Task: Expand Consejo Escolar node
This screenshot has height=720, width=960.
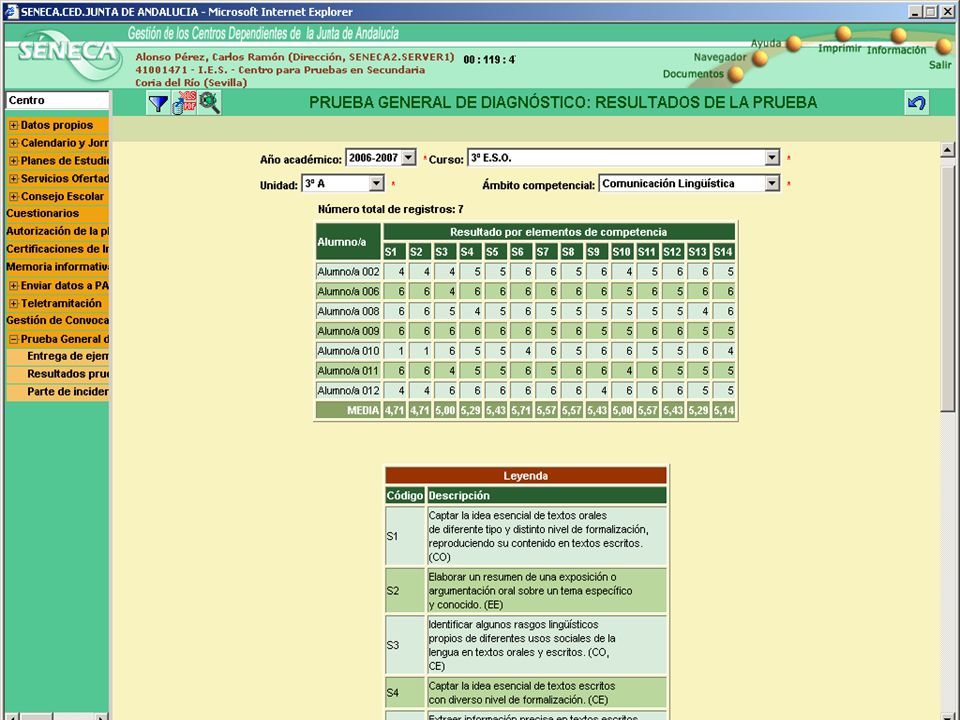Action: 13,197
